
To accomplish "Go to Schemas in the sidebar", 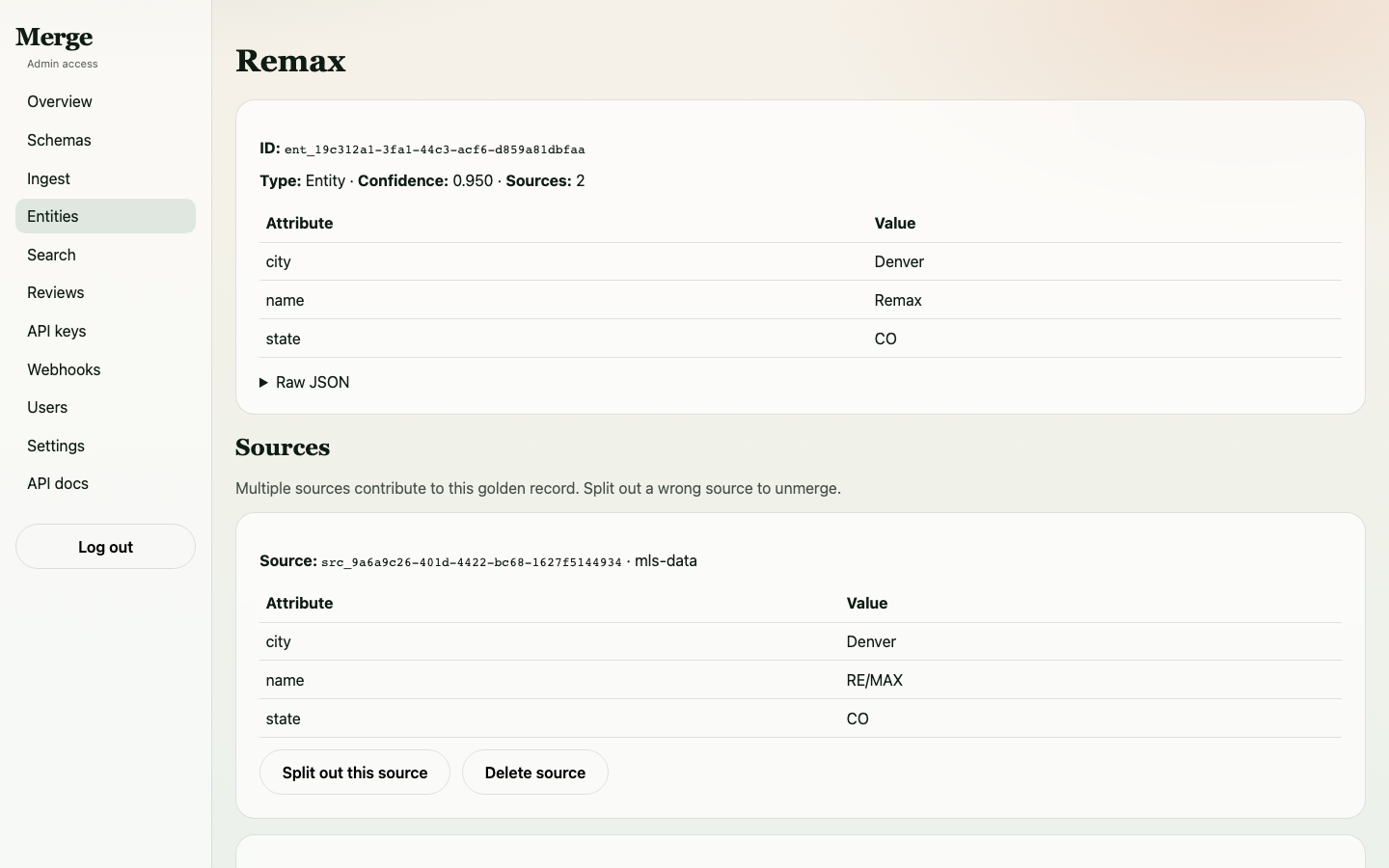I will pyautogui.click(x=105, y=140).
